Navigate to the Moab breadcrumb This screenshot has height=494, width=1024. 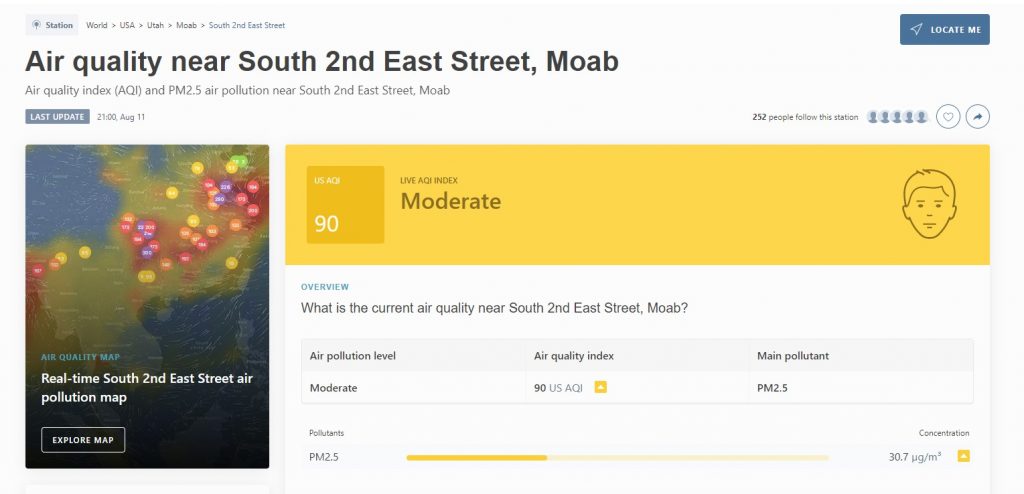point(186,25)
